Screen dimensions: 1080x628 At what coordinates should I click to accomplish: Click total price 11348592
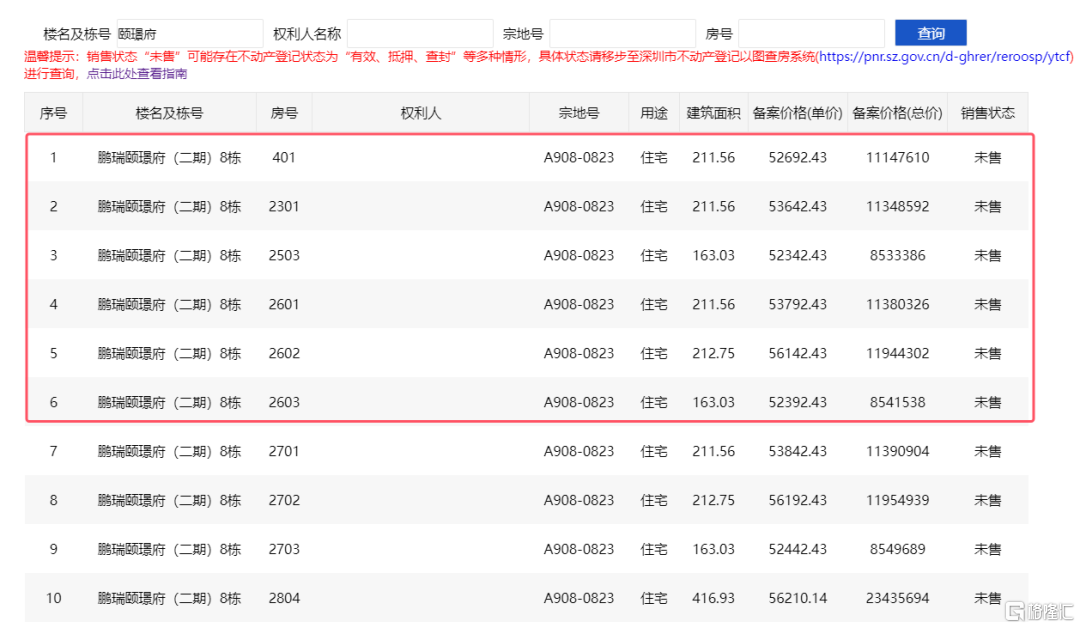897,207
